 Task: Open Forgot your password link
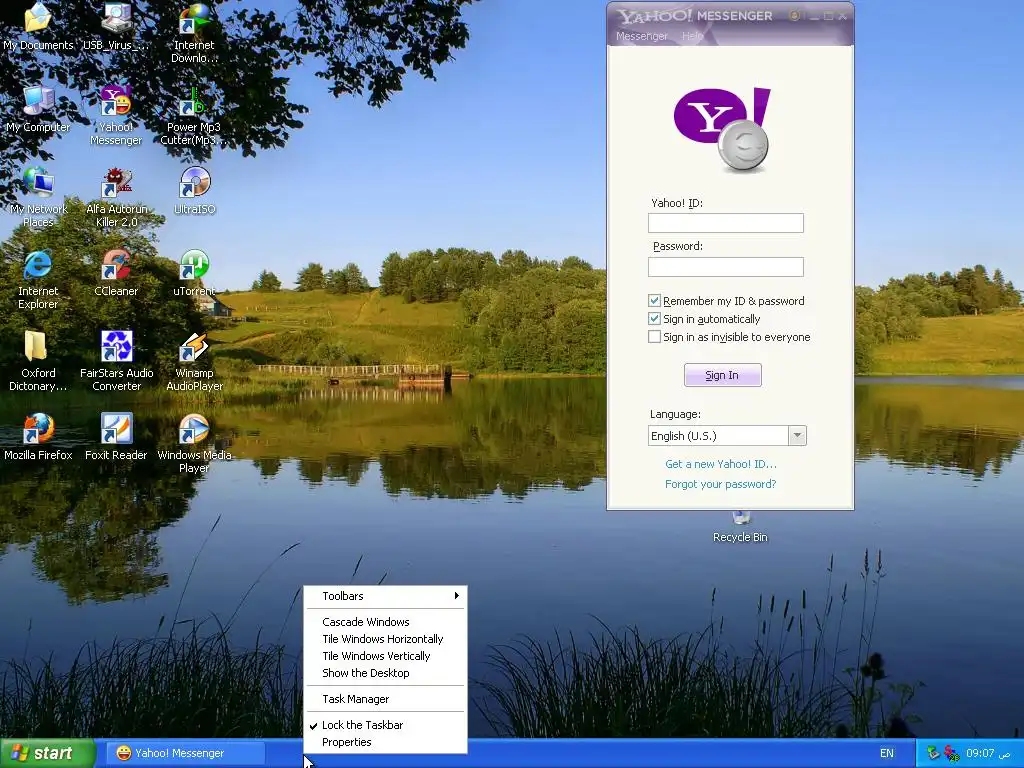point(720,484)
